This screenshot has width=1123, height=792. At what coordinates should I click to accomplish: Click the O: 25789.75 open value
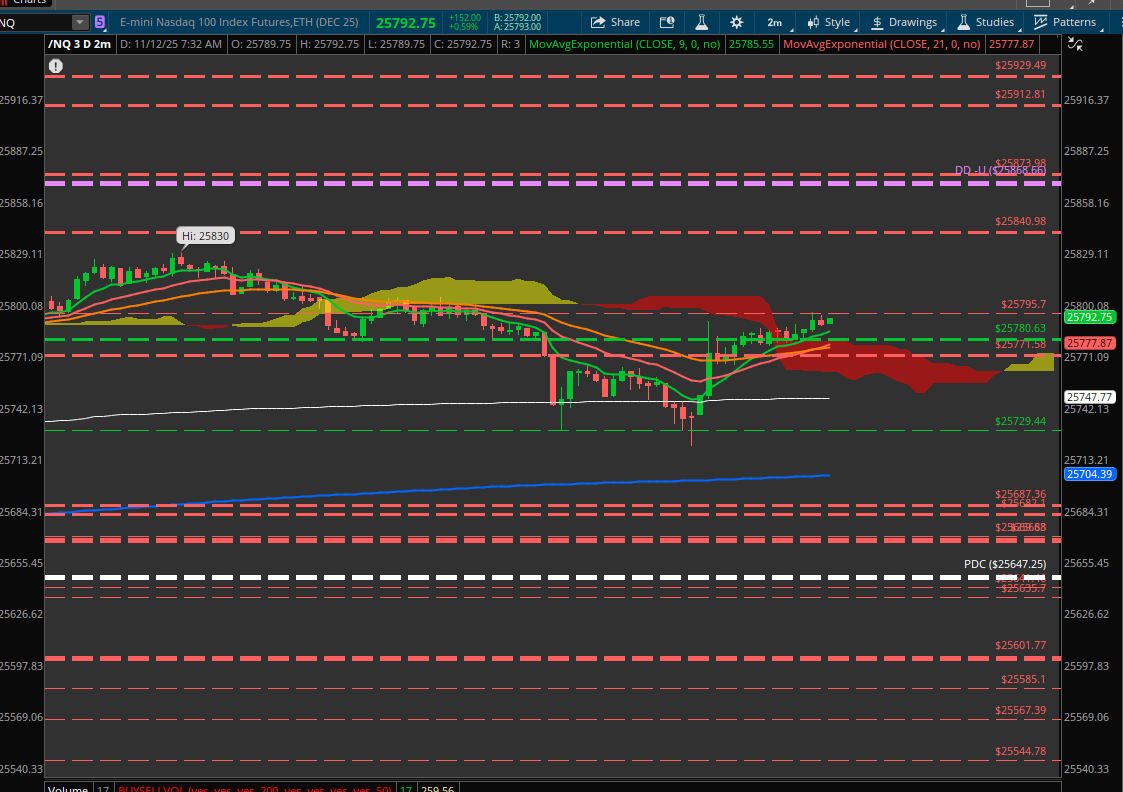pos(261,44)
